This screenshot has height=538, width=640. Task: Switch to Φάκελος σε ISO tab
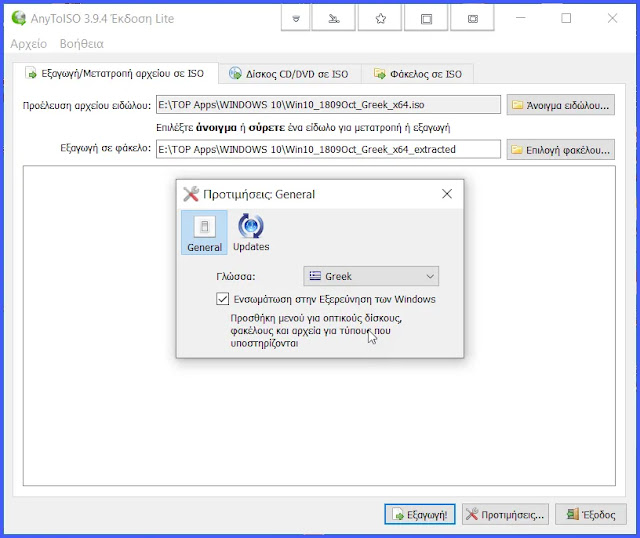pyautogui.click(x=418, y=74)
